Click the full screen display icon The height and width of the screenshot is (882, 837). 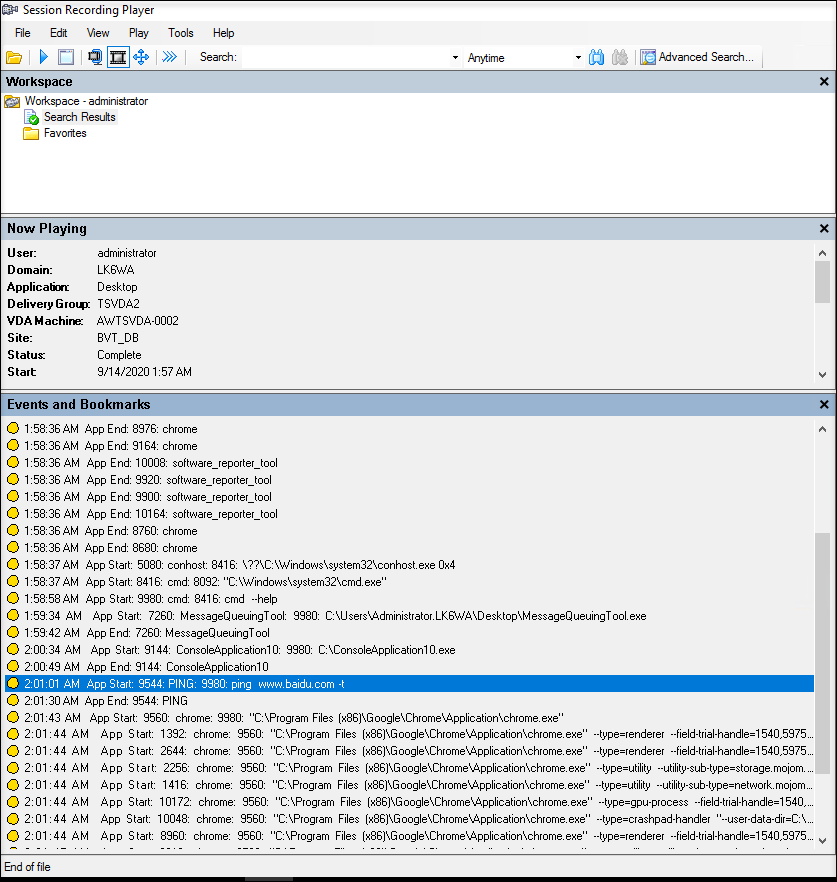click(95, 57)
